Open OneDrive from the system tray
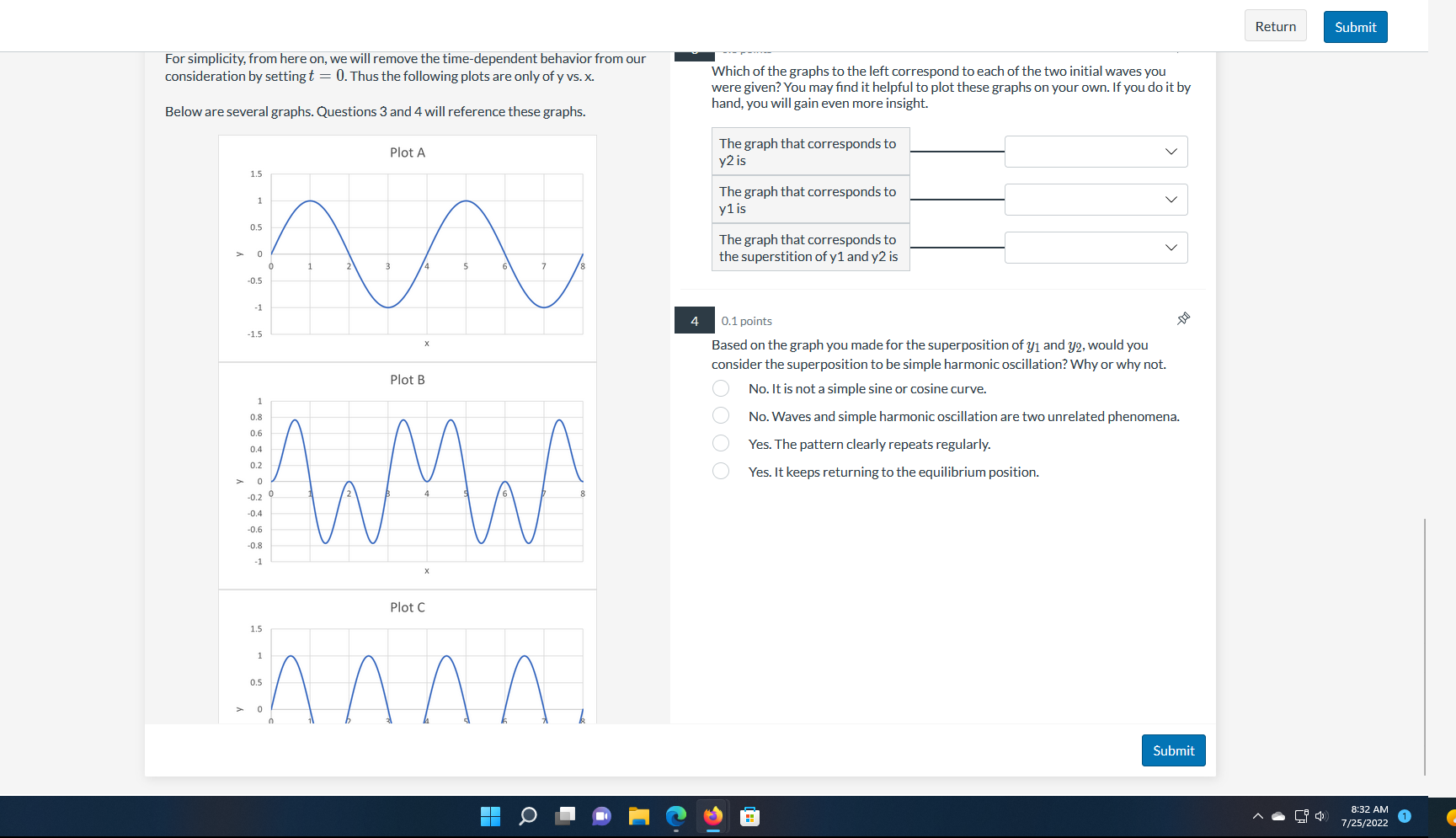1456x838 pixels. [1277, 816]
